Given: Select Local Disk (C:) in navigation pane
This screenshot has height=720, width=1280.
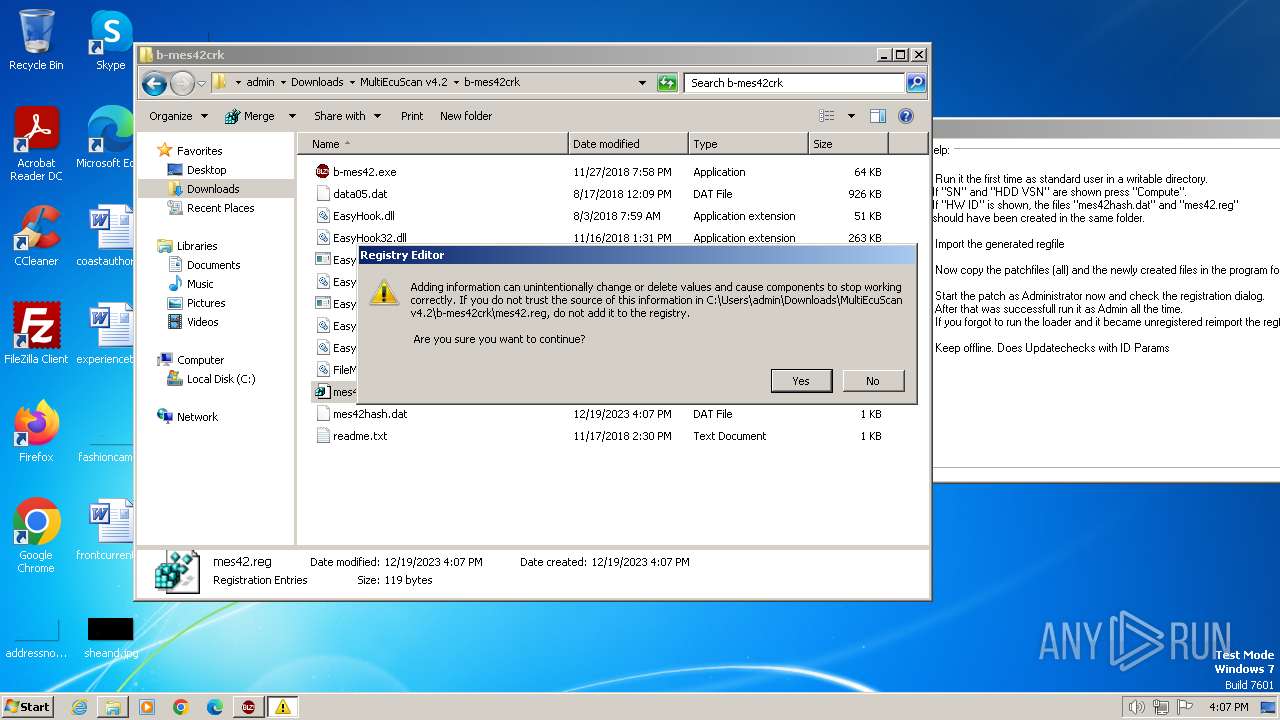Looking at the screenshot, I should (x=221, y=379).
